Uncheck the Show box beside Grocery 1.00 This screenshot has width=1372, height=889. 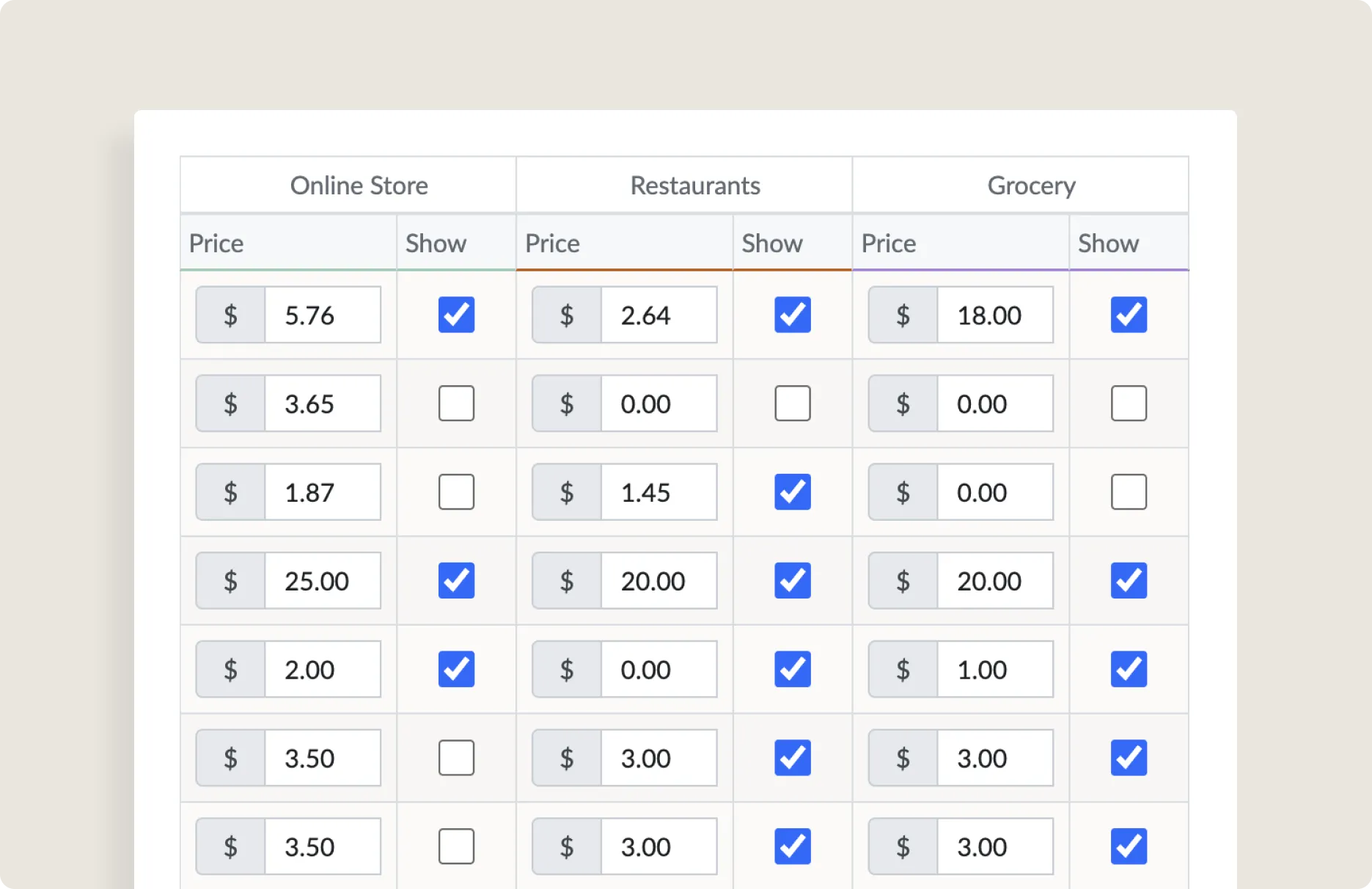click(1128, 669)
